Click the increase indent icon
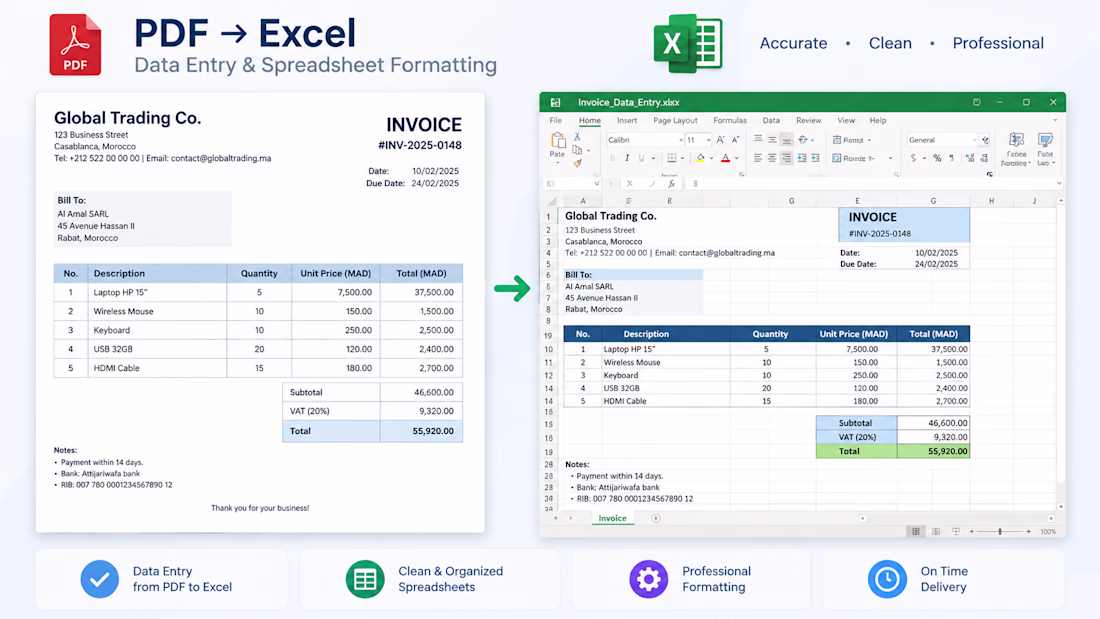 tap(815, 158)
